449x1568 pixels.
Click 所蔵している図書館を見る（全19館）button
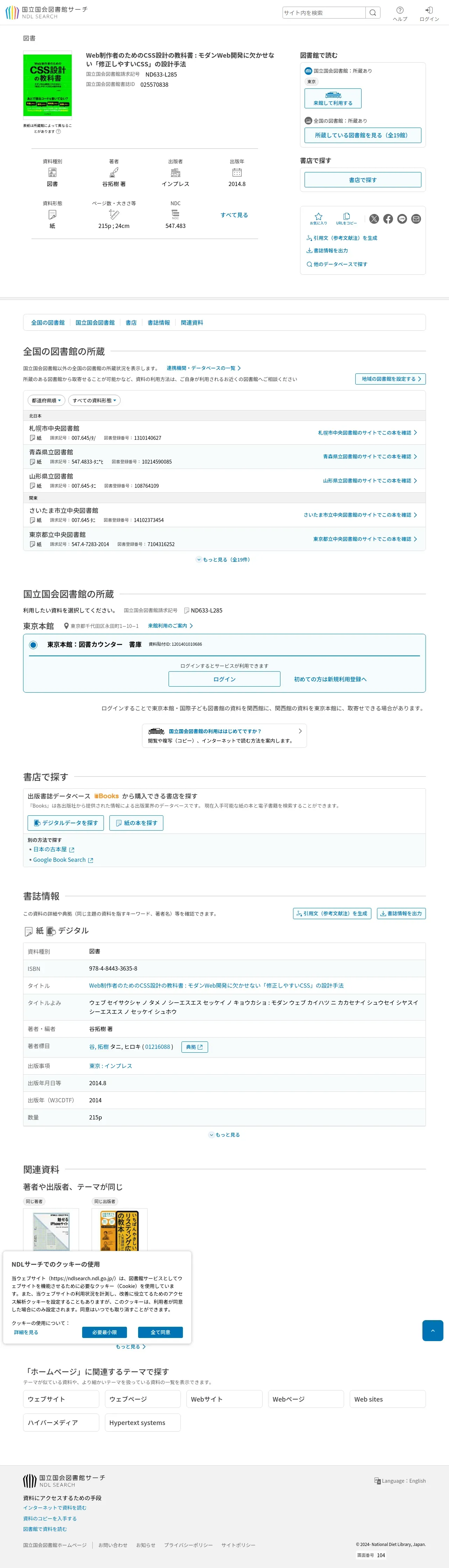(363, 135)
